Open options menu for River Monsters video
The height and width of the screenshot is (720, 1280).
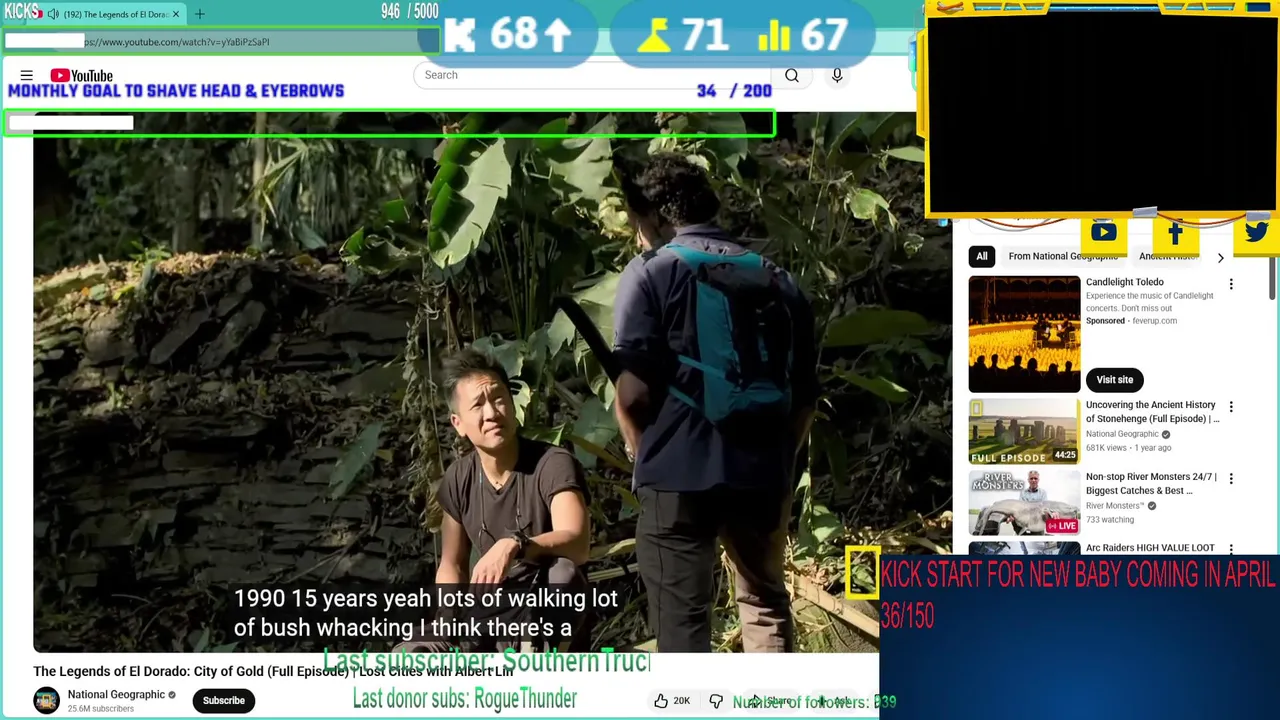point(1231,479)
